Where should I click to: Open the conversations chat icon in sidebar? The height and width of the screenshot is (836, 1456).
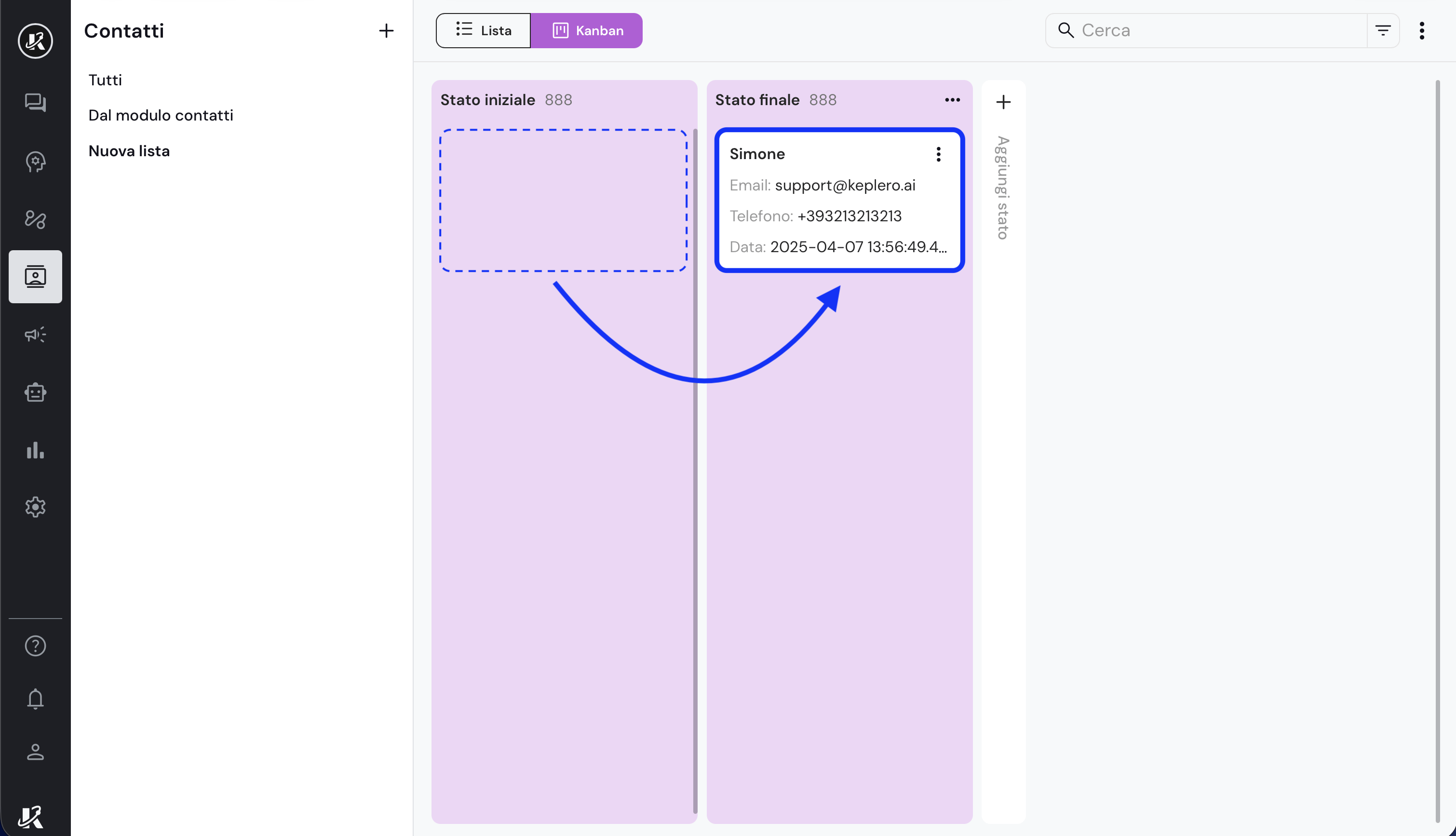(35, 103)
